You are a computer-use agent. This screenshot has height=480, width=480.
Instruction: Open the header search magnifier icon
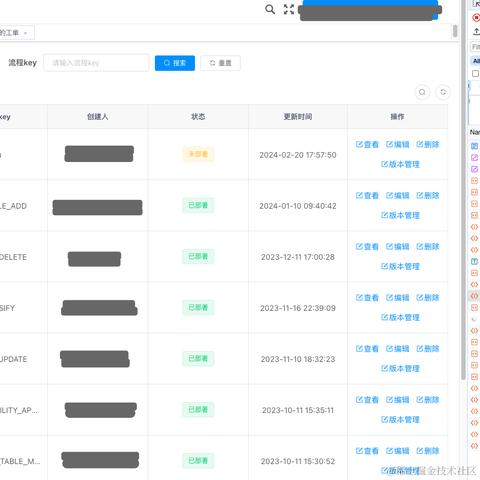pos(270,9)
